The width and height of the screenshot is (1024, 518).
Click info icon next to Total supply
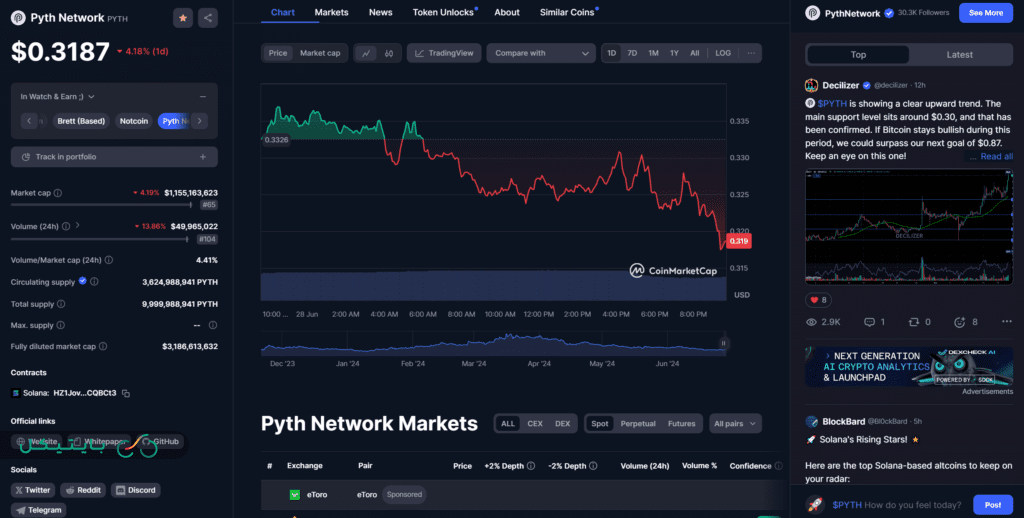pyautogui.click(x=61, y=304)
